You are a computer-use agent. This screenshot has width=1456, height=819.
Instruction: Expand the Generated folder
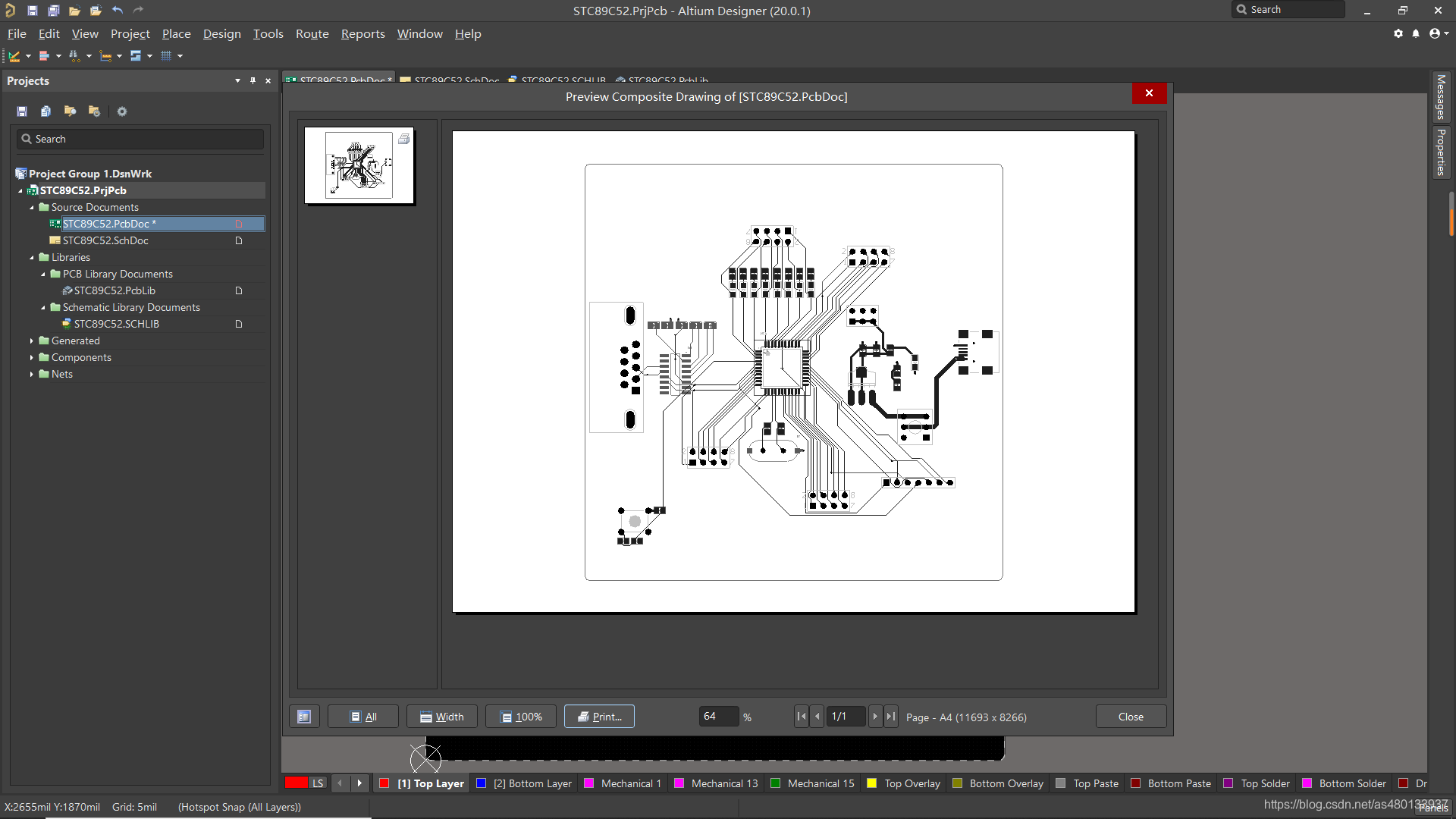[x=31, y=341]
